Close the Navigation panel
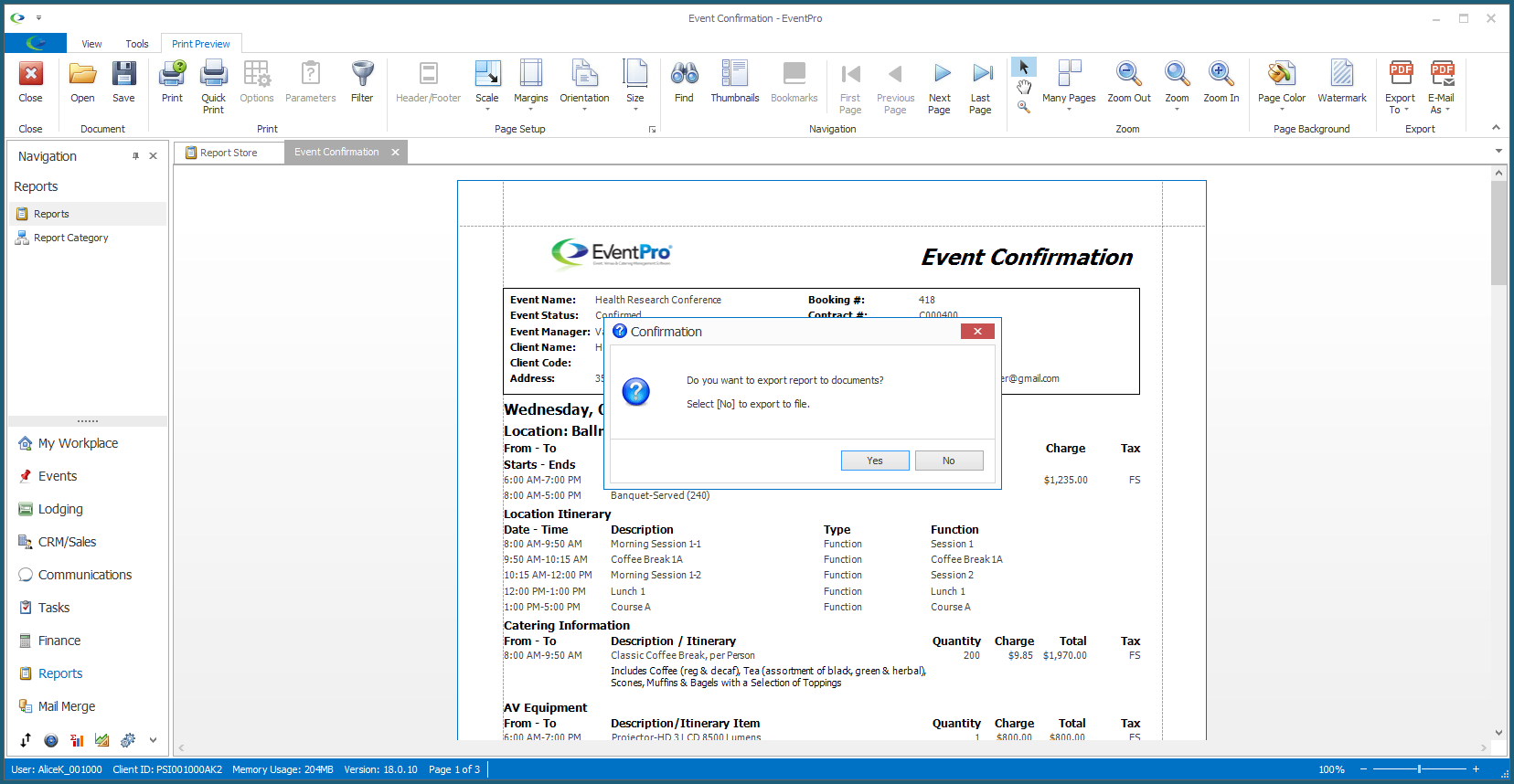1514x784 pixels. click(x=154, y=156)
